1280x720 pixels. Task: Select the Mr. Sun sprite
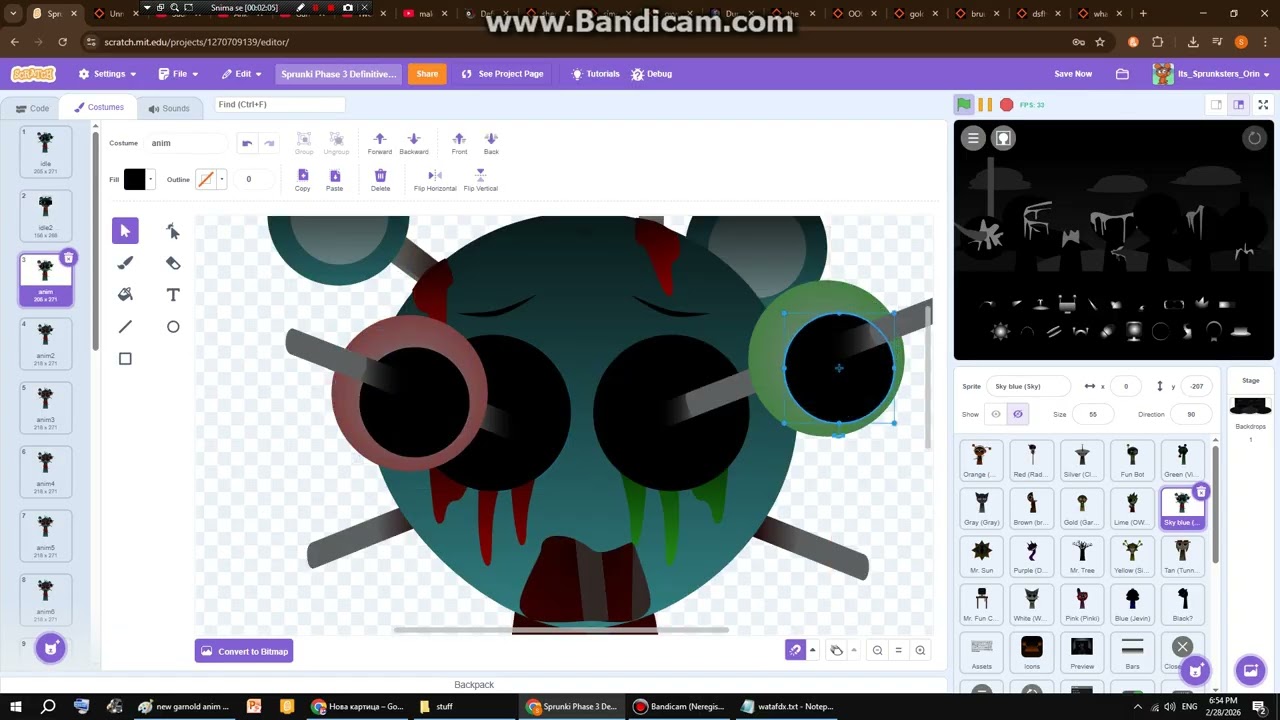(982, 555)
